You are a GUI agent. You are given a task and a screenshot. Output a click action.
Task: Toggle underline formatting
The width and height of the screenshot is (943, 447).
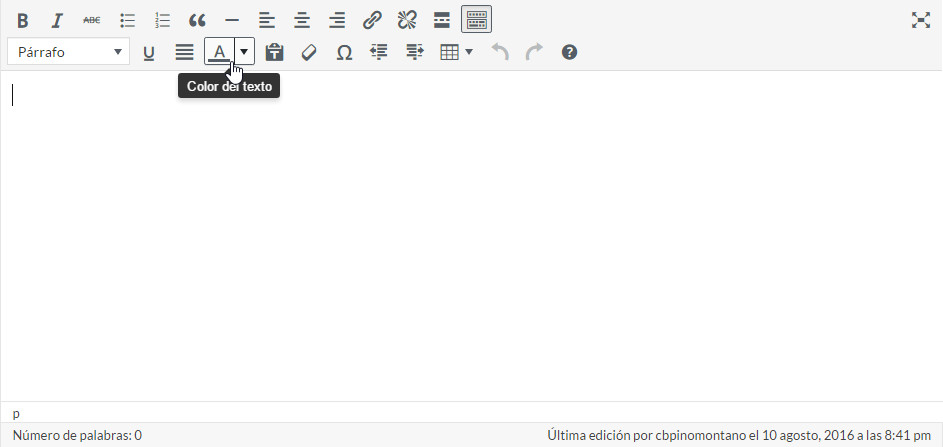tap(149, 53)
